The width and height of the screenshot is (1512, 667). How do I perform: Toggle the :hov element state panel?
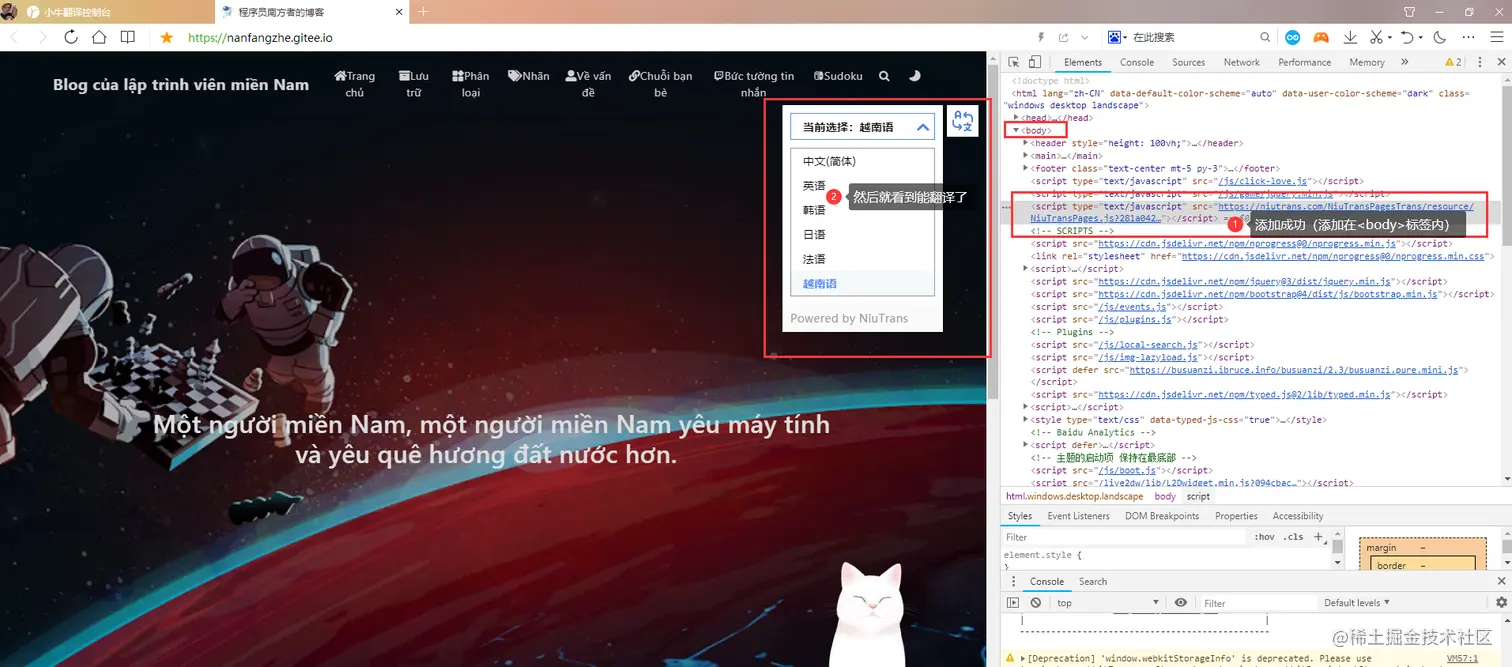coord(1264,537)
